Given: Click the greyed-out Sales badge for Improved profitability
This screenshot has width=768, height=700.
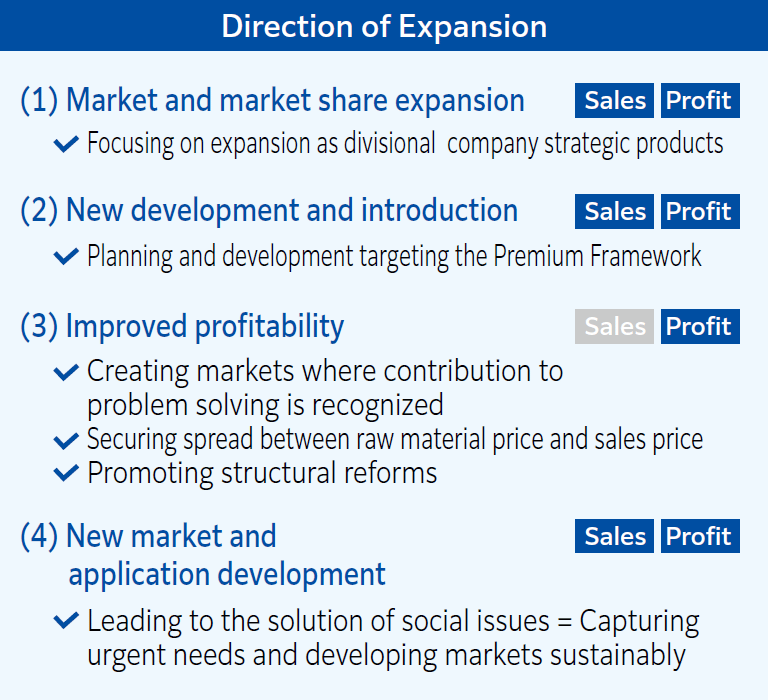Looking at the screenshot, I should click(x=614, y=326).
